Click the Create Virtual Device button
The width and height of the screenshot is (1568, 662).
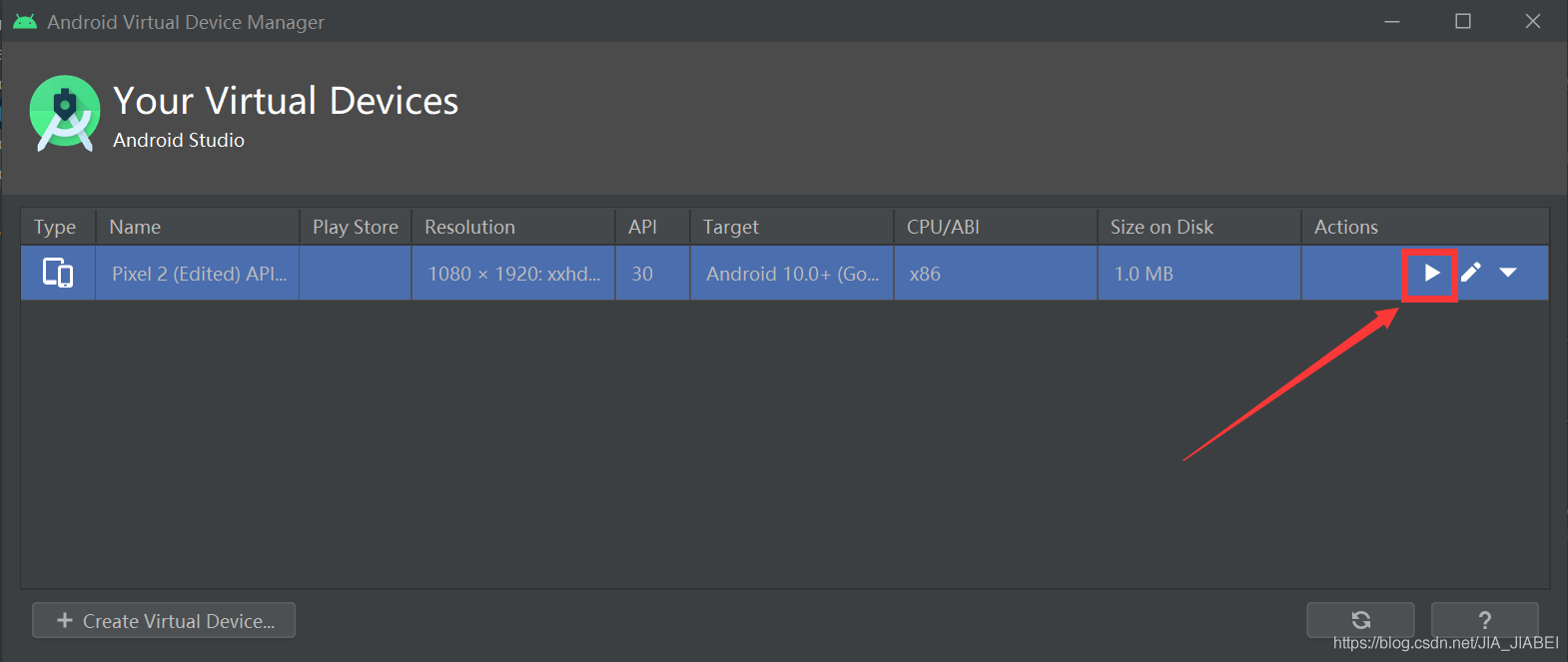click(x=164, y=620)
